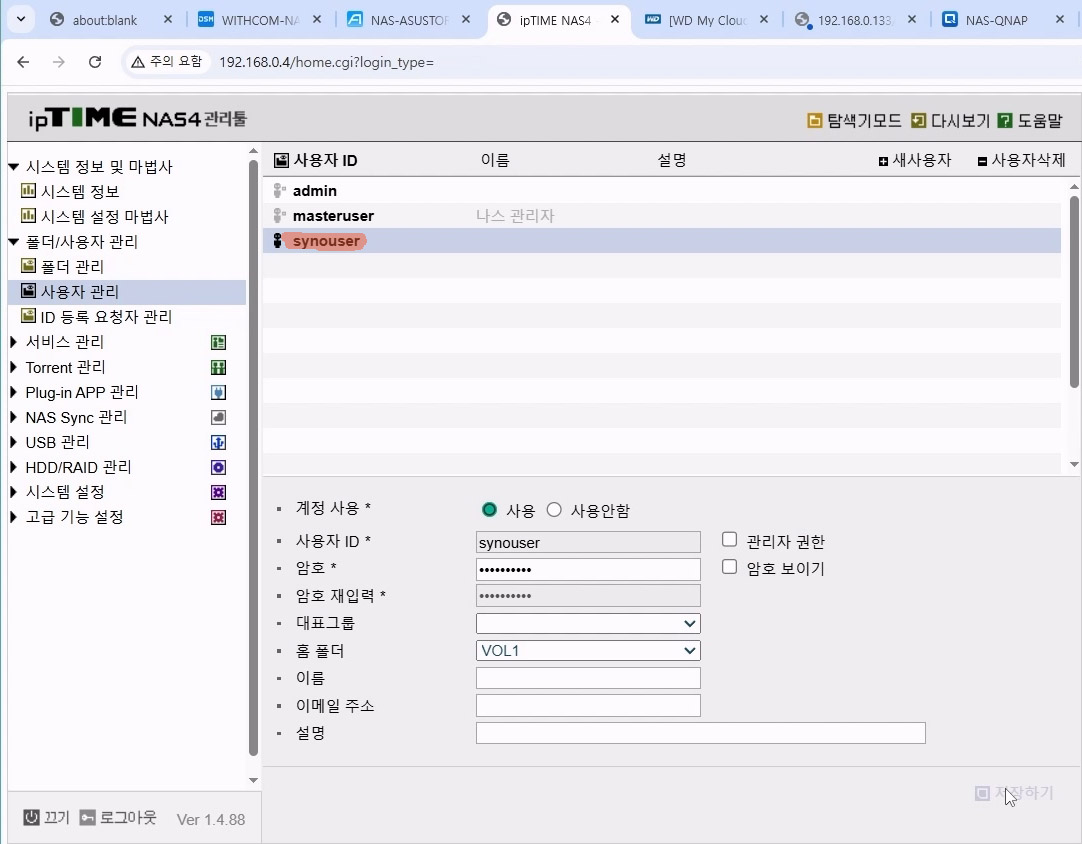This screenshot has height=844, width=1082.
Task: Open the 홈 폴더 VOL1 dropdown
Action: [x=588, y=651]
